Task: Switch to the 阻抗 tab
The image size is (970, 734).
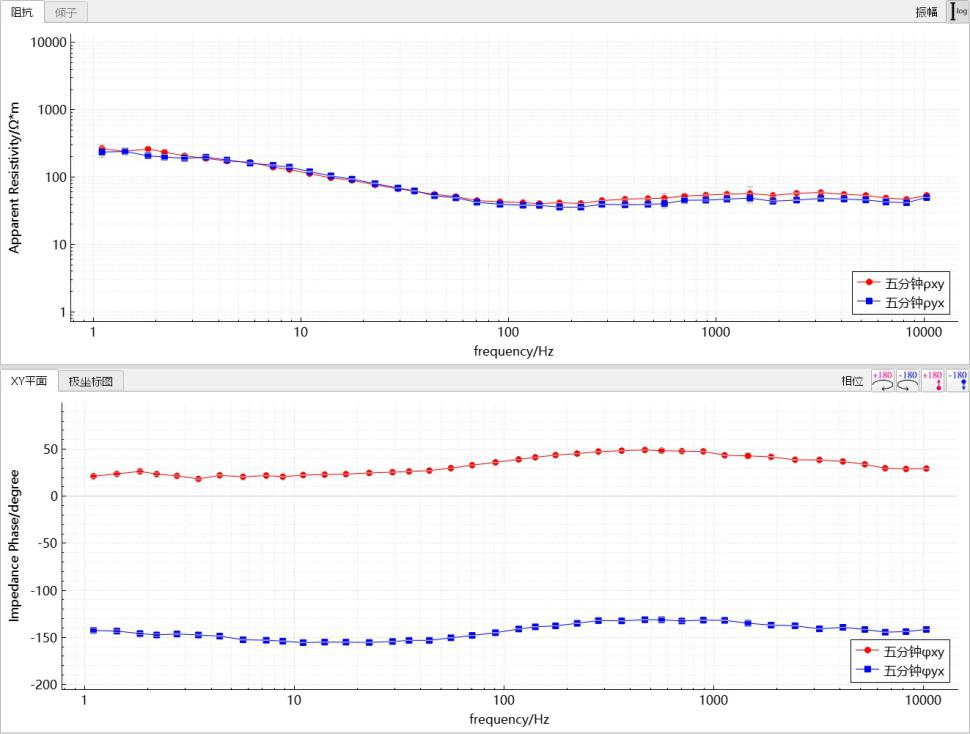Action: tap(22, 12)
